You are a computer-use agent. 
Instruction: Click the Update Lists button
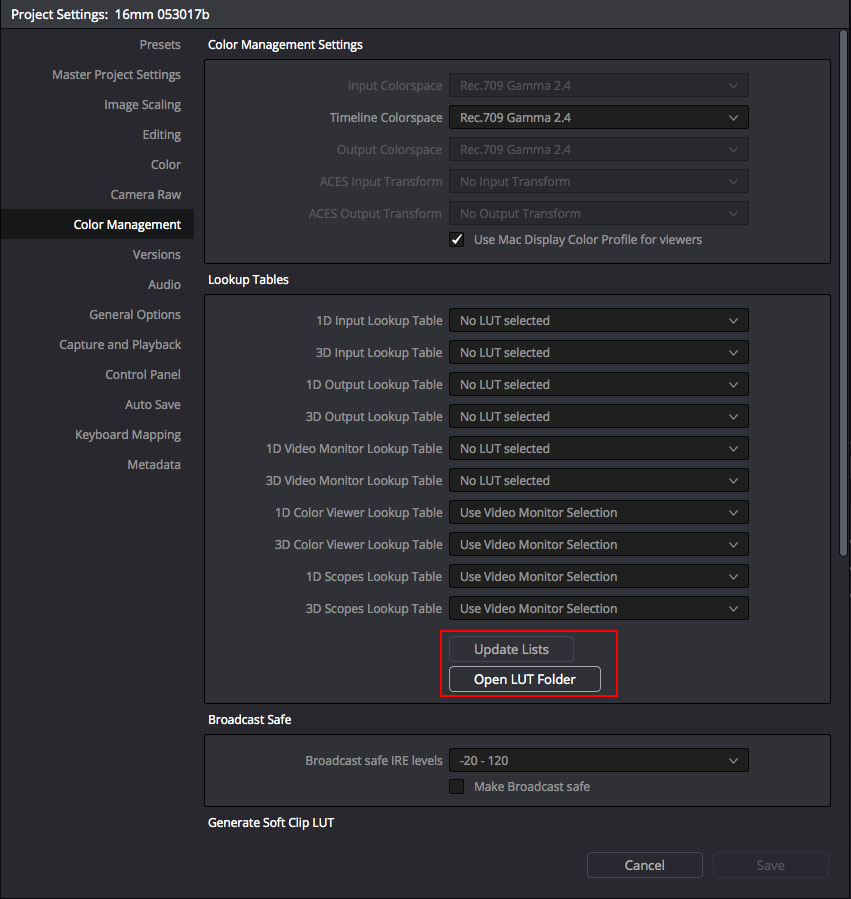(x=511, y=648)
